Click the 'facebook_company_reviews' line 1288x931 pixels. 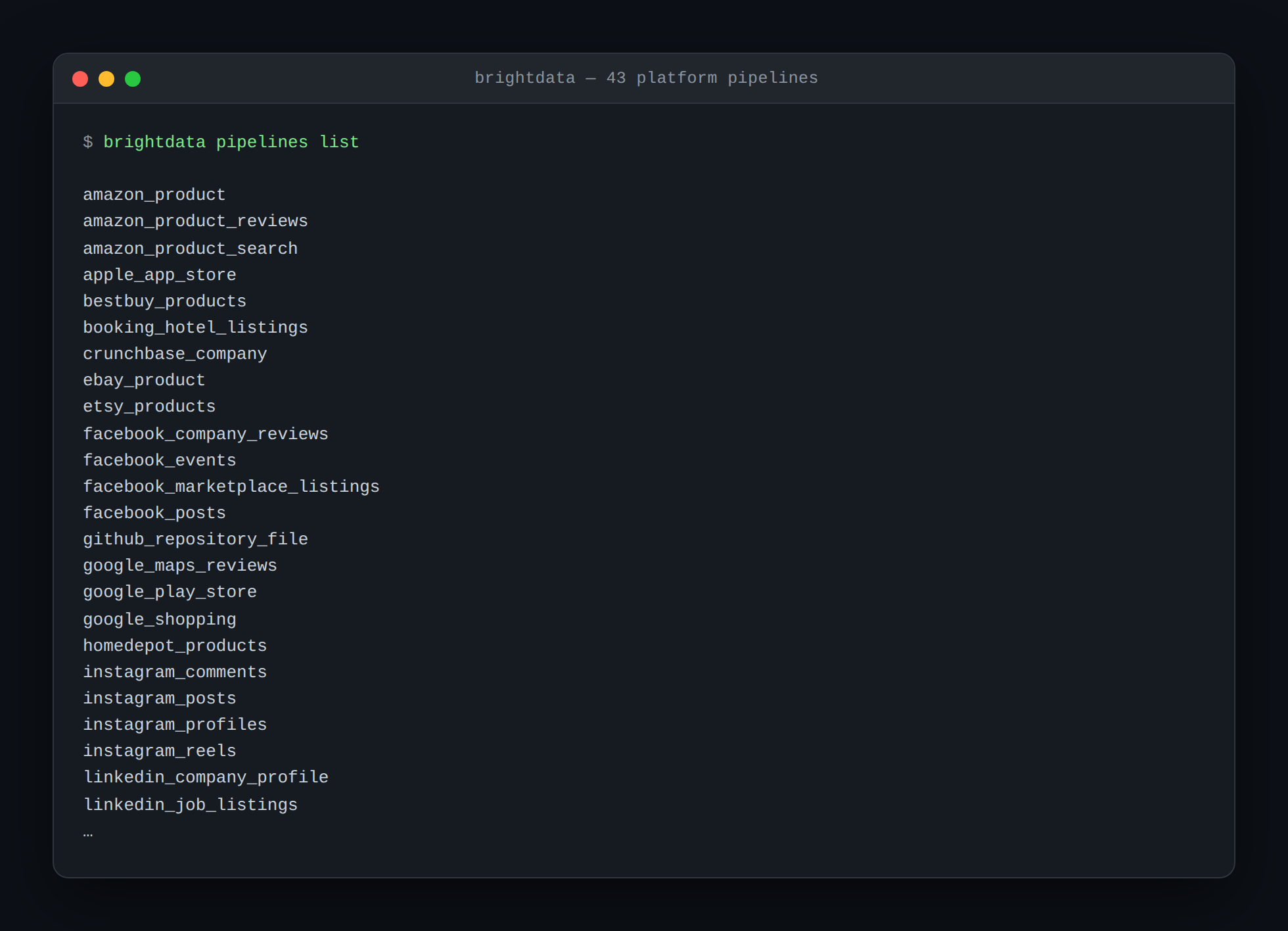click(x=206, y=434)
